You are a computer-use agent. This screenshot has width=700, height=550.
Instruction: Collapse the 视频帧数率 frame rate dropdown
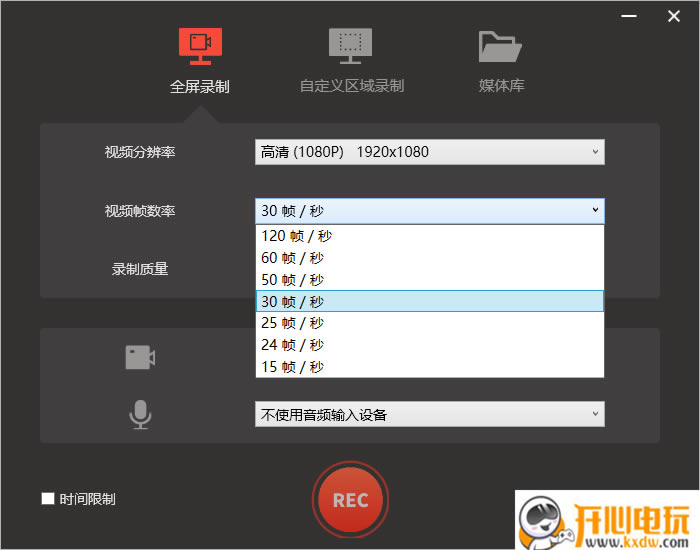point(430,211)
